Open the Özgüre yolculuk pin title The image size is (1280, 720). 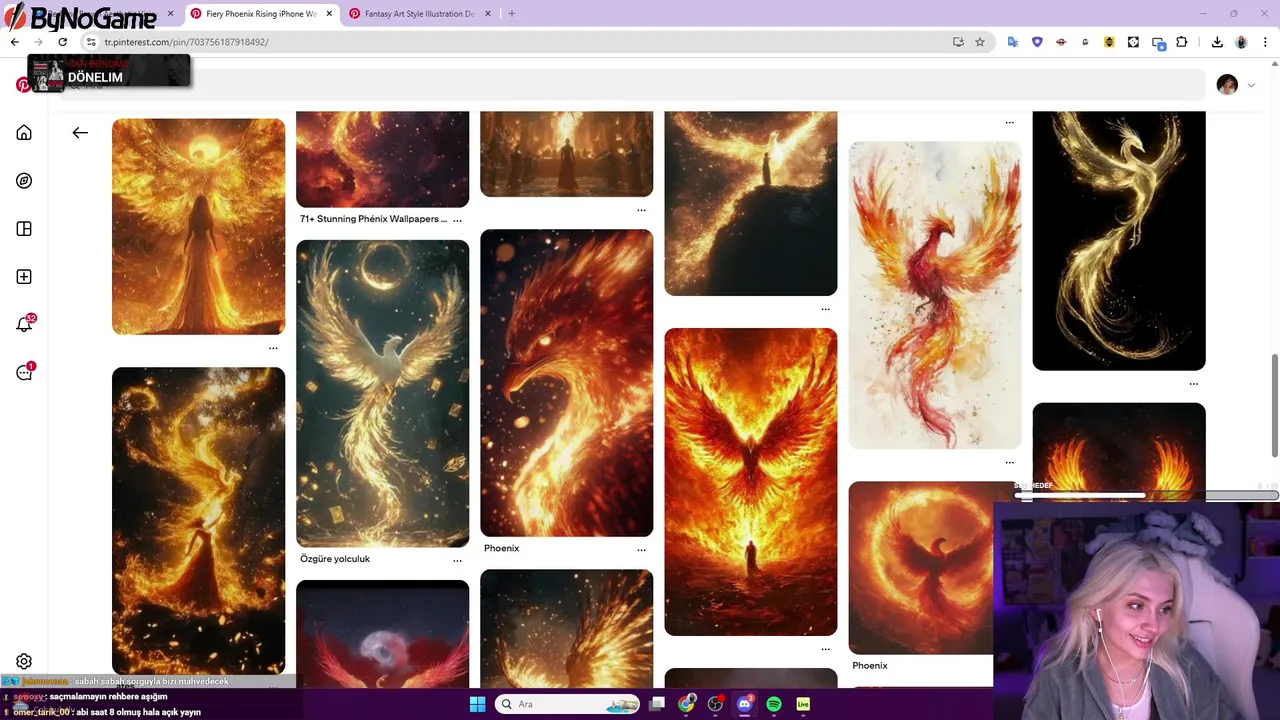click(x=335, y=559)
